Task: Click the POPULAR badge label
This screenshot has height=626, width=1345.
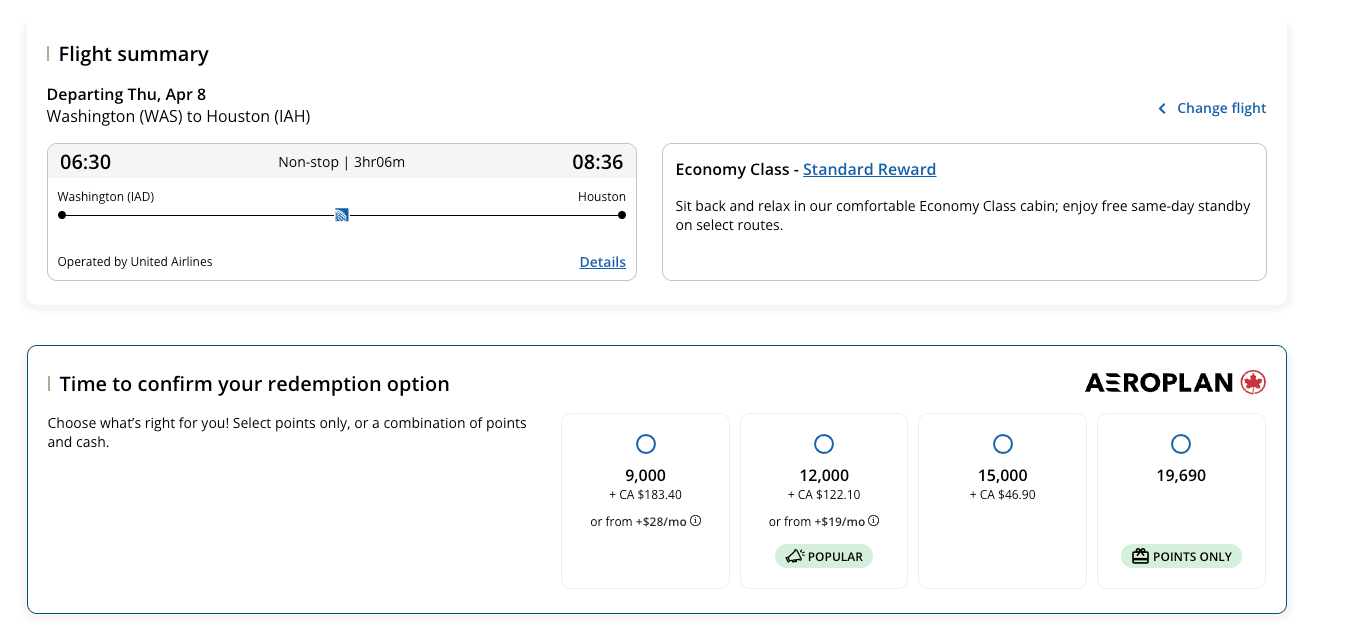Action: 835,556
